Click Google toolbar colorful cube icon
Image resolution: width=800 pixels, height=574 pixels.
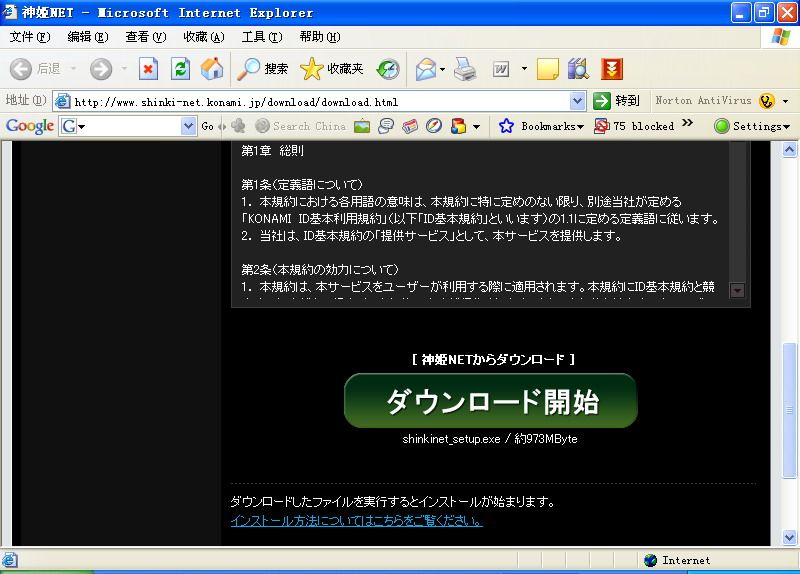click(x=458, y=126)
